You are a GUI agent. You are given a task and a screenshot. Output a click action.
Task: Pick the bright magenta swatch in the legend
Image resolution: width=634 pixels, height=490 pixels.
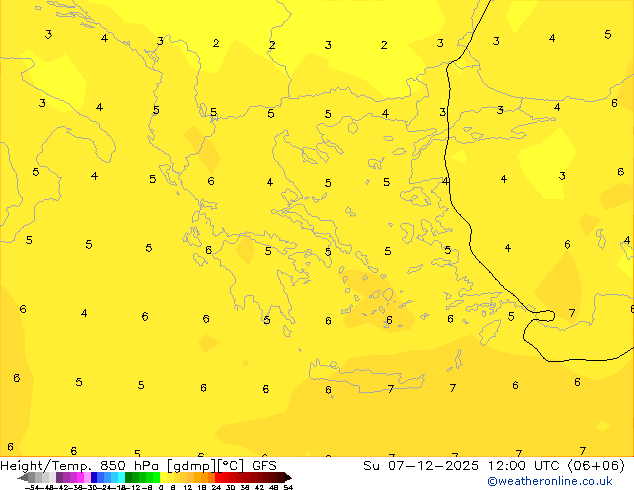(x=80, y=478)
